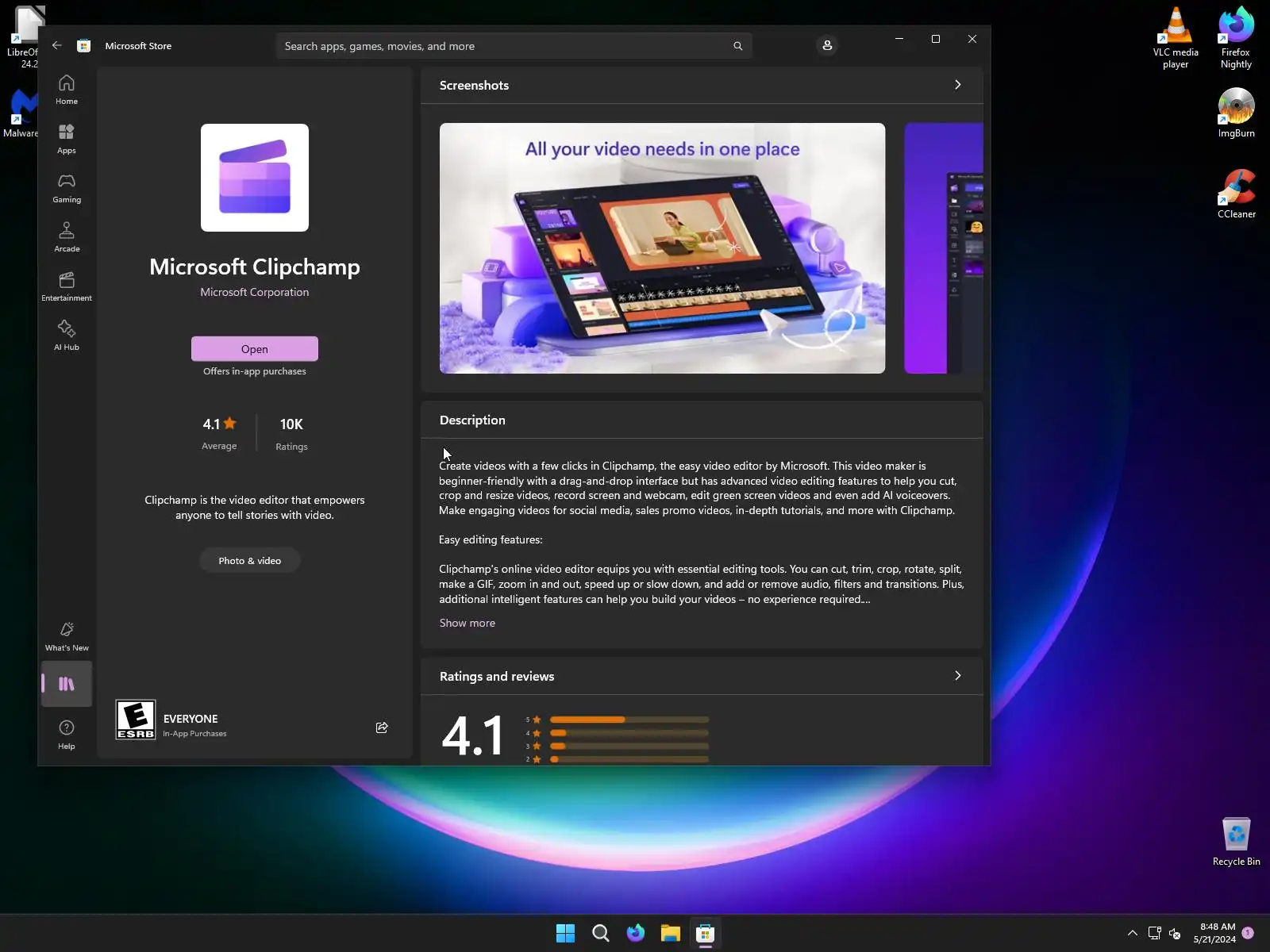Click the 3-star rating bar
The image size is (1270, 952).
[629, 746]
